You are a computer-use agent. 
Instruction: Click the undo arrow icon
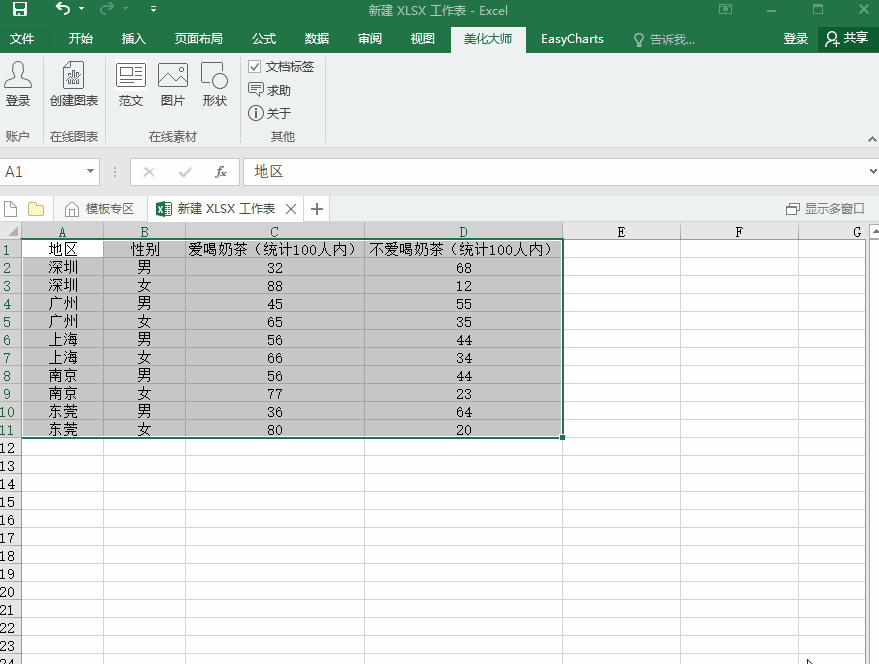click(x=63, y=10)
